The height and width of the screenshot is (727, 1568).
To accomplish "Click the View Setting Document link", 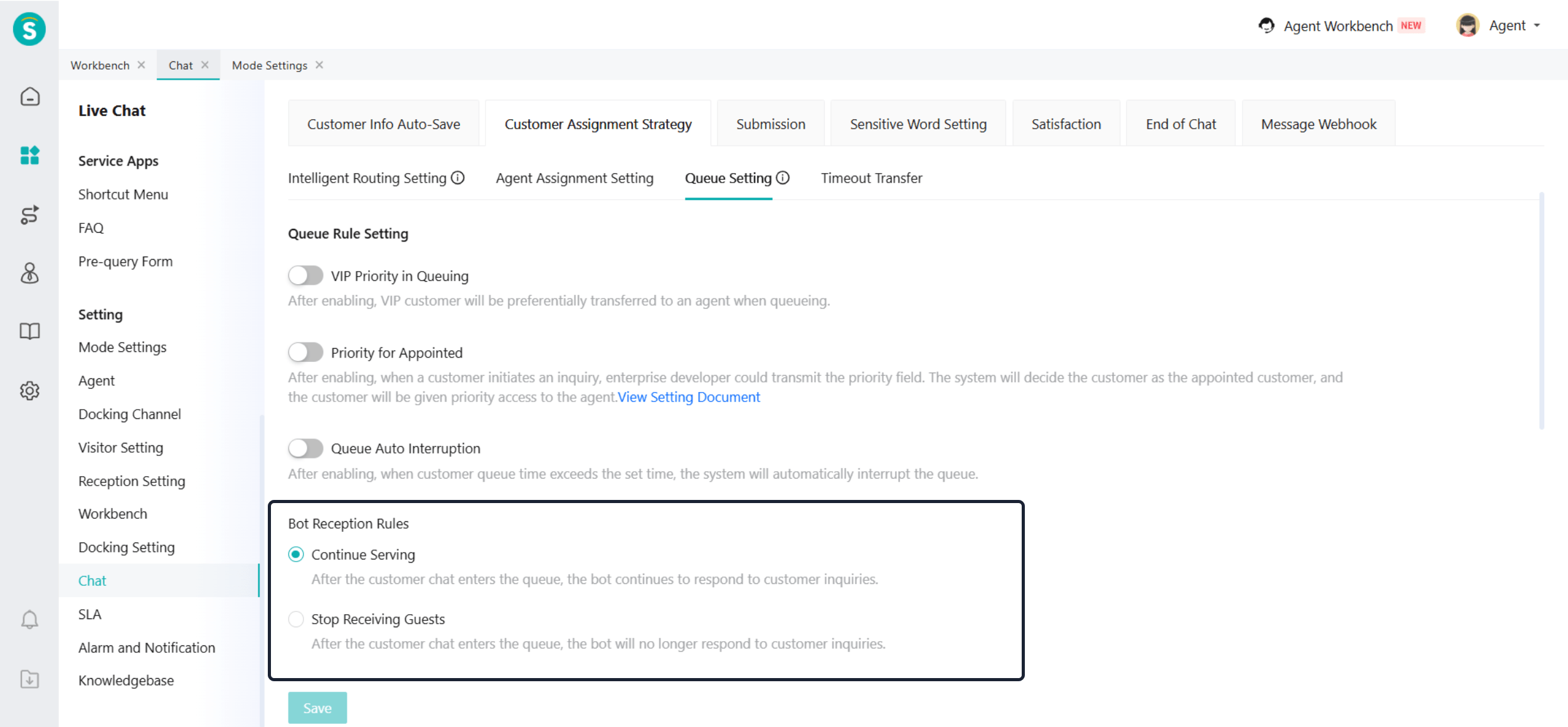I will pos(689,397).
